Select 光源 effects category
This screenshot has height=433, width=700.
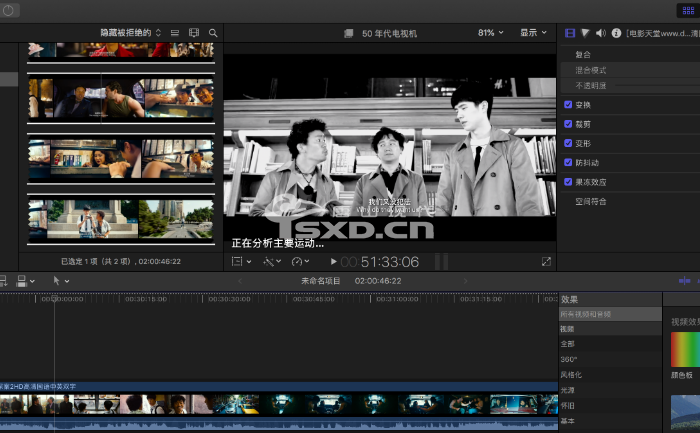tap(610, 390)
